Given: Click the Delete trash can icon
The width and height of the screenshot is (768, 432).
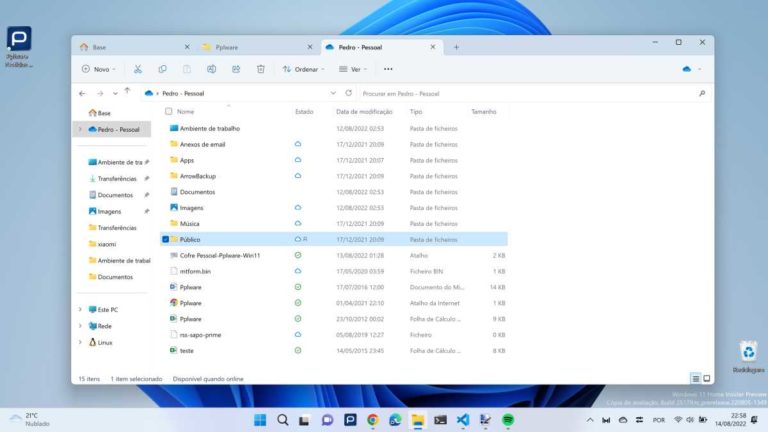Looking at the screenshot, I should coord(261,69).
